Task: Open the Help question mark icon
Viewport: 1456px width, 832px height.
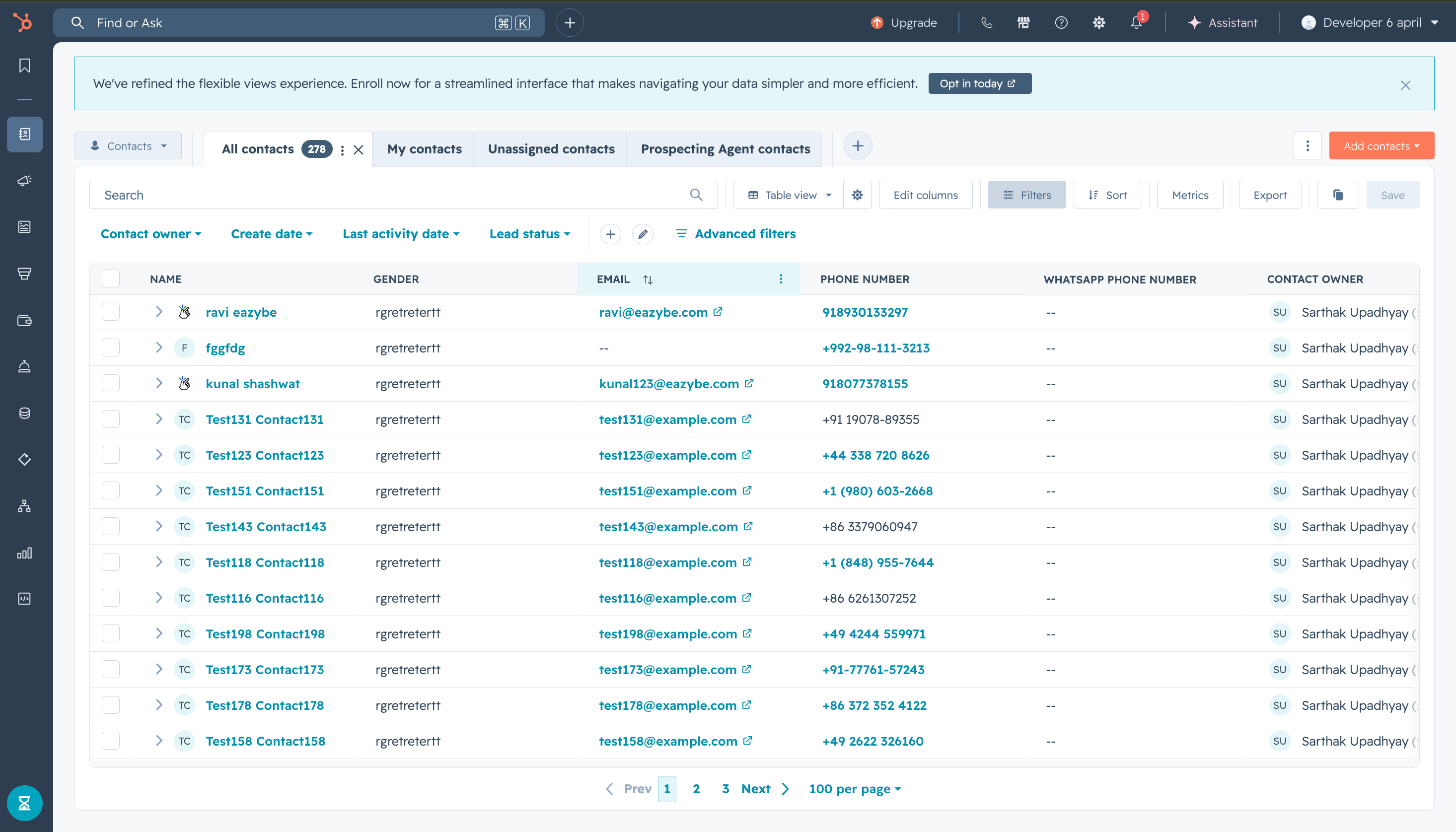Action: [1061, 23]
